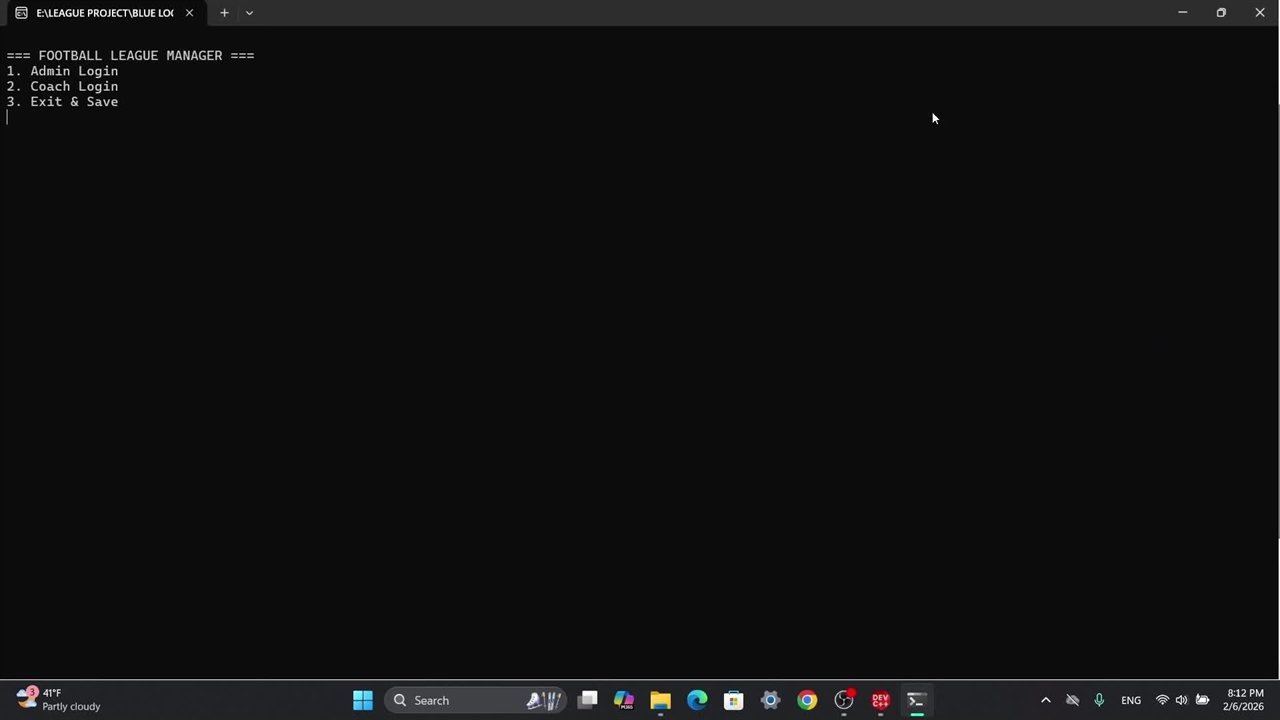Open a new terminal tab with plus button
This screenshot has width=1280, height=720.
[224, 13]
